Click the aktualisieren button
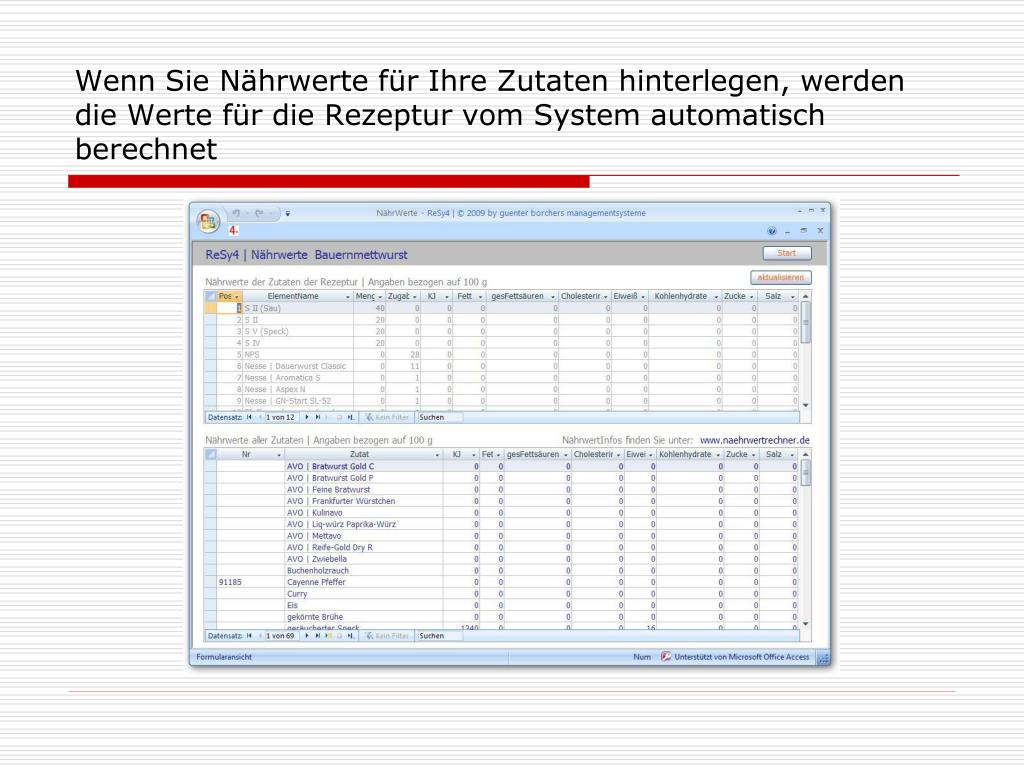Viewport: 1024px width, 768px height. [x=780, y=278]
